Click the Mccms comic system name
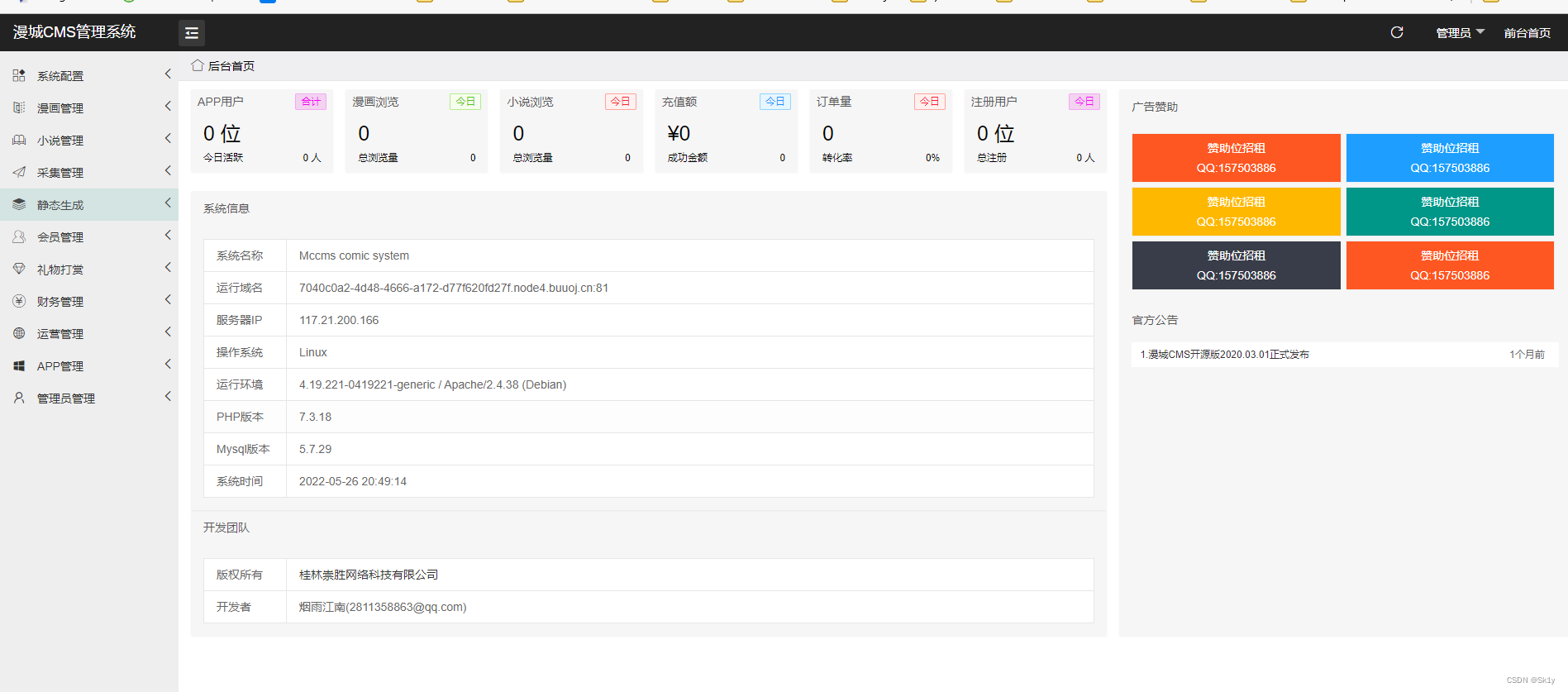Screen dimensions: 1568x692 click(x=354, y=255)
